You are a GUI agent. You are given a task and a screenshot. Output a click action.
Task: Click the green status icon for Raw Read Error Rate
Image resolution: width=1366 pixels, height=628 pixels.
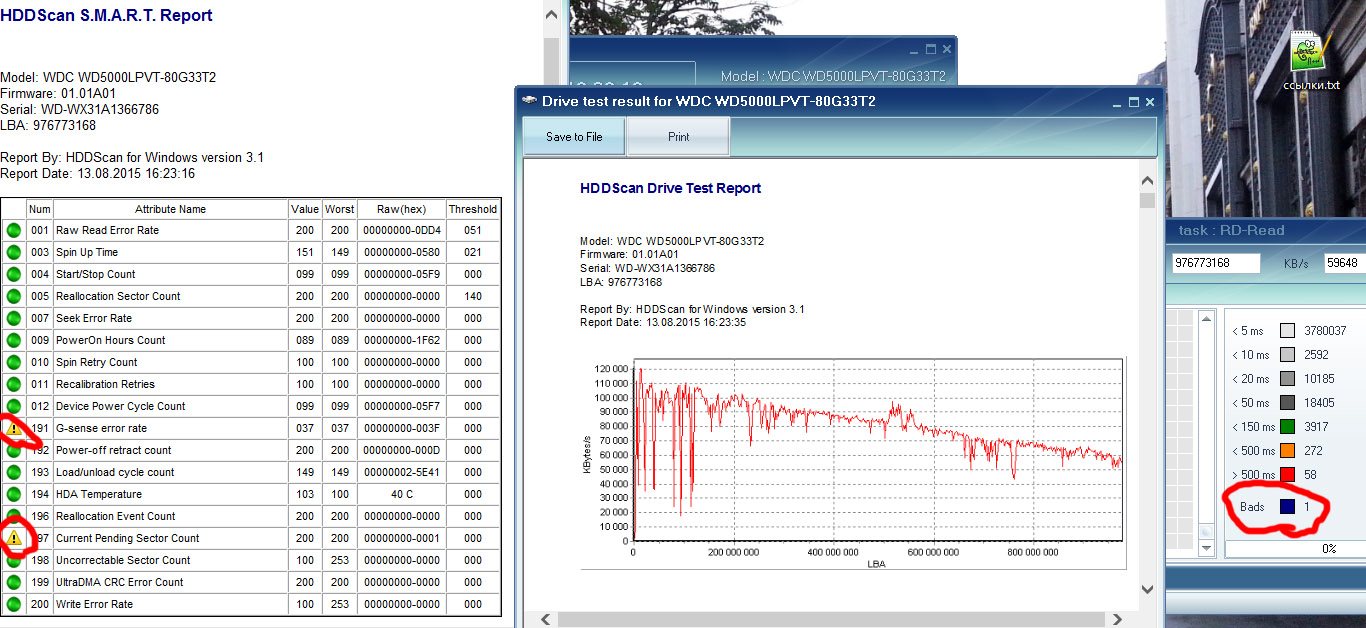(x=14, y=230)
